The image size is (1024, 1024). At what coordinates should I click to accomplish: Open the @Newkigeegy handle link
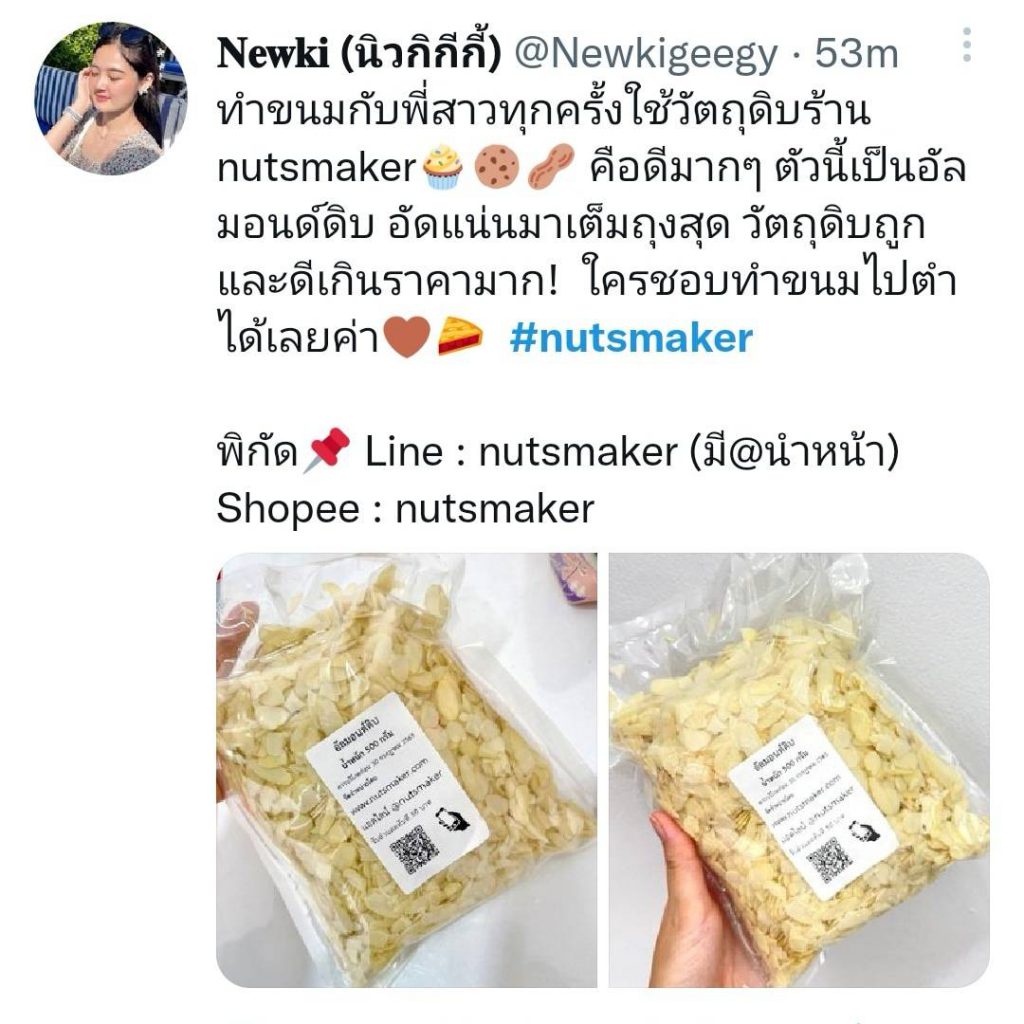pyautogui.click(x=646, y=54)
